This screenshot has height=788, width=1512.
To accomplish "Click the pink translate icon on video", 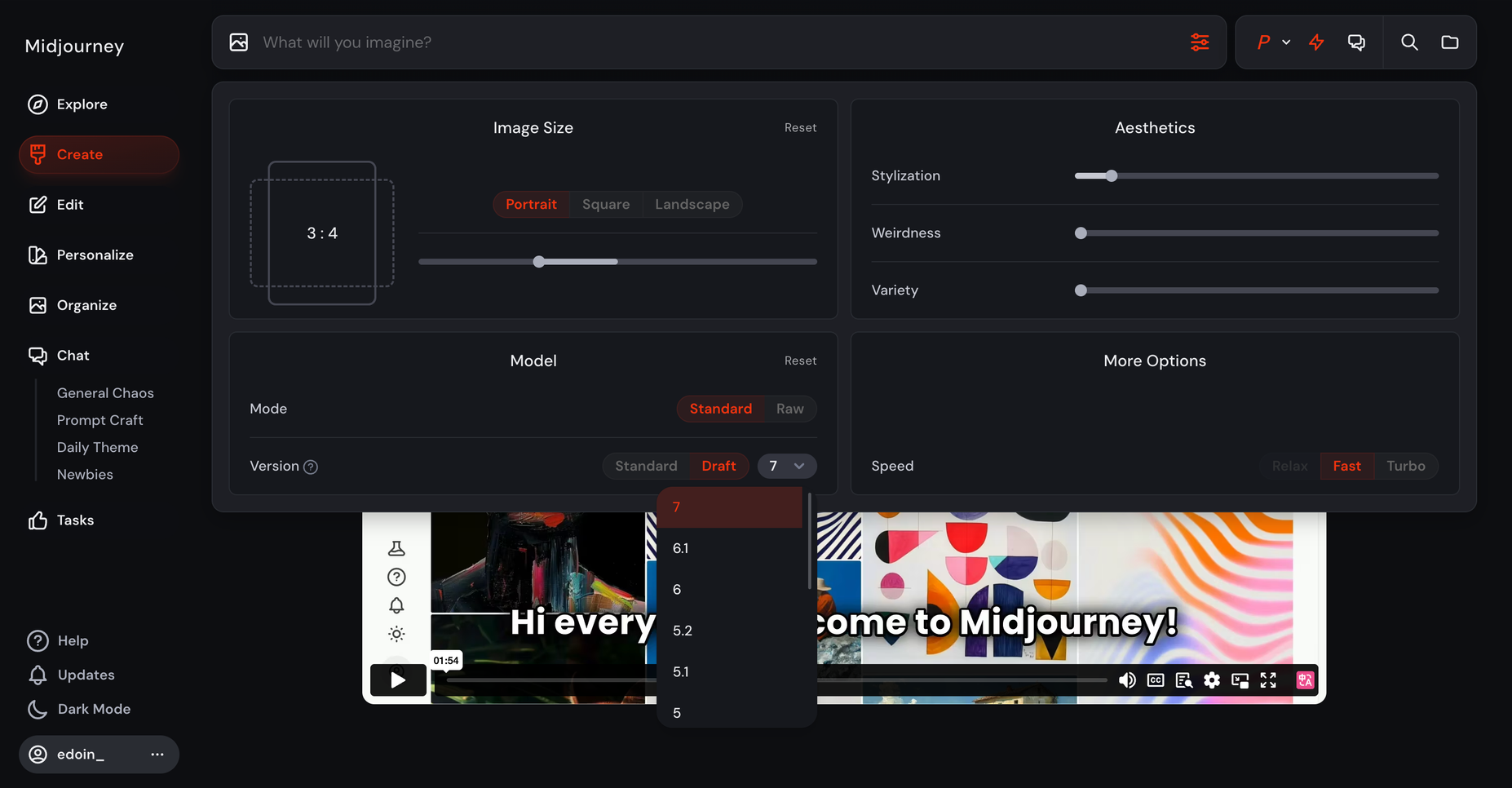I will pyautogui.click(x=1305, y=680).
